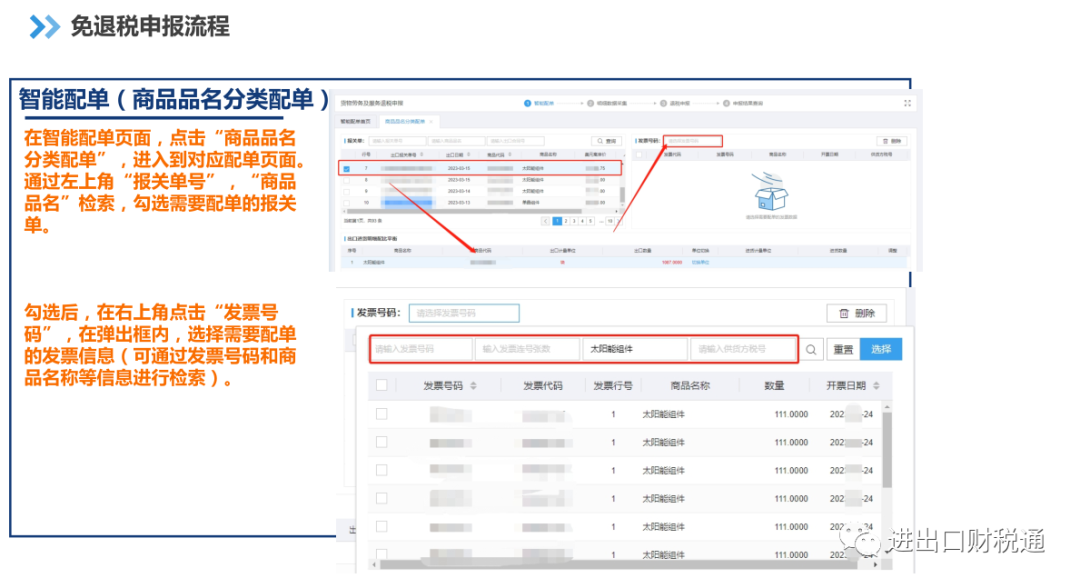Select page 2 in the pagination
Image resolution: width=1080 pixels, height=588 pixels.
[x=565, y=221]
